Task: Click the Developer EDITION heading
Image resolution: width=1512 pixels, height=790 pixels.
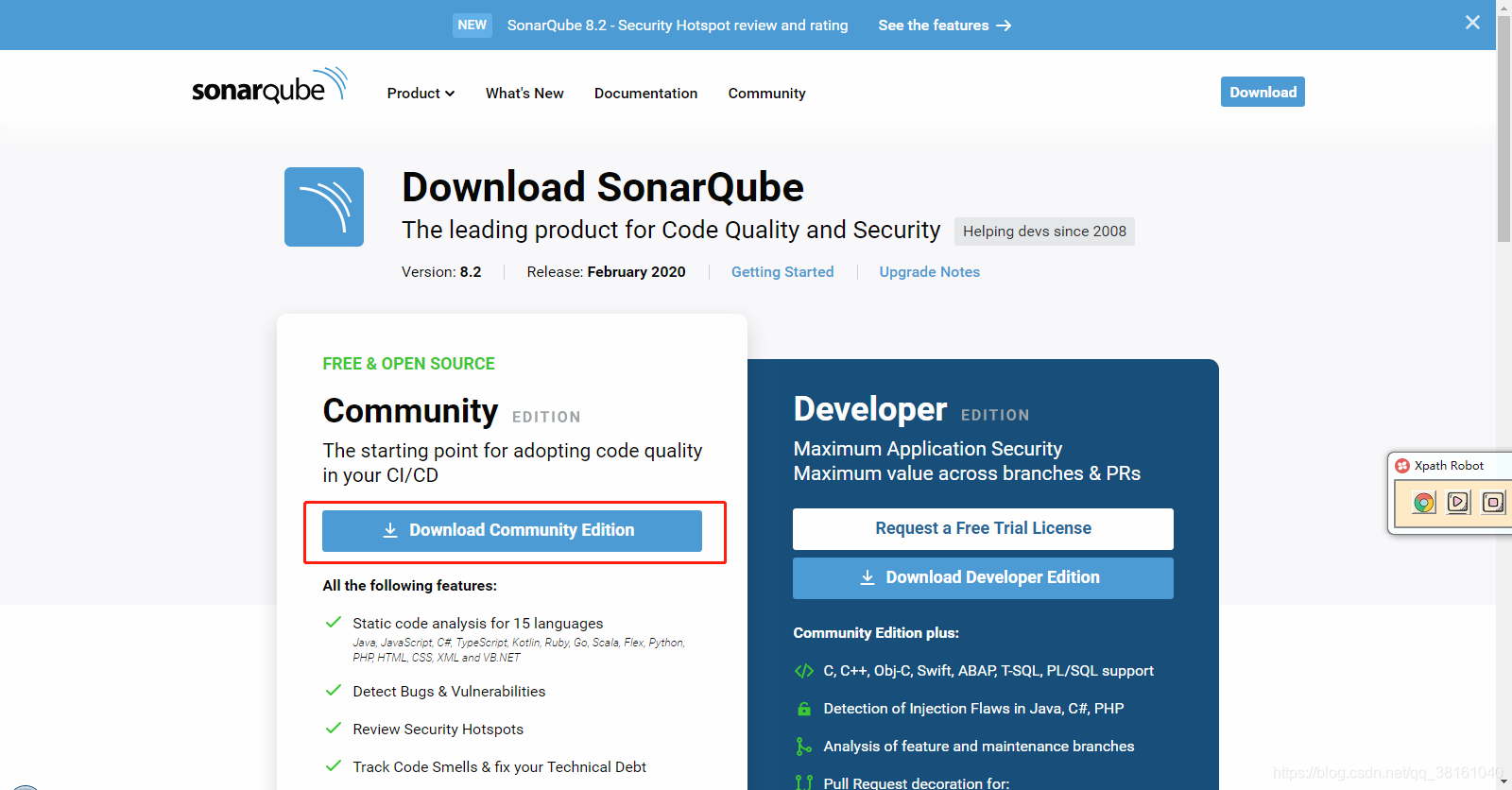Action: point(911,410)
